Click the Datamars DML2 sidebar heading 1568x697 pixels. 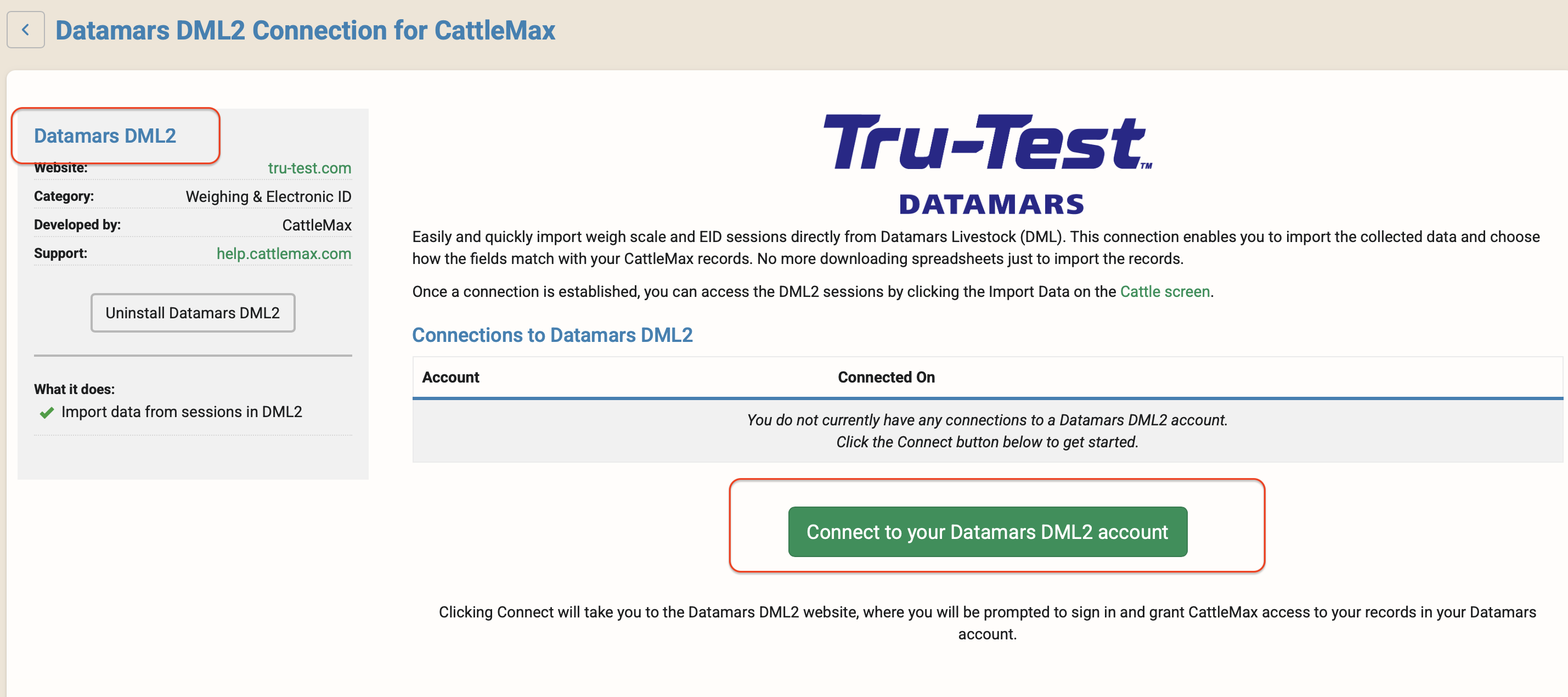point(105,136)
